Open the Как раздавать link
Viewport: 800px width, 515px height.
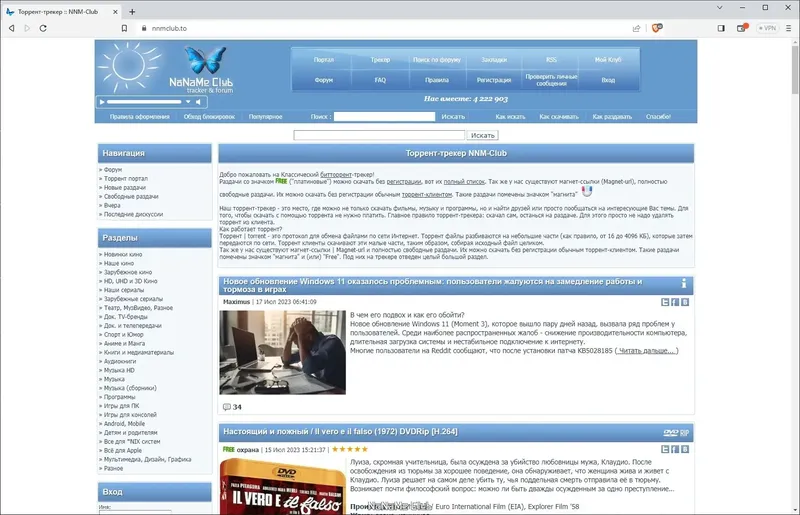pyautogui.click(x=612, y=116)
